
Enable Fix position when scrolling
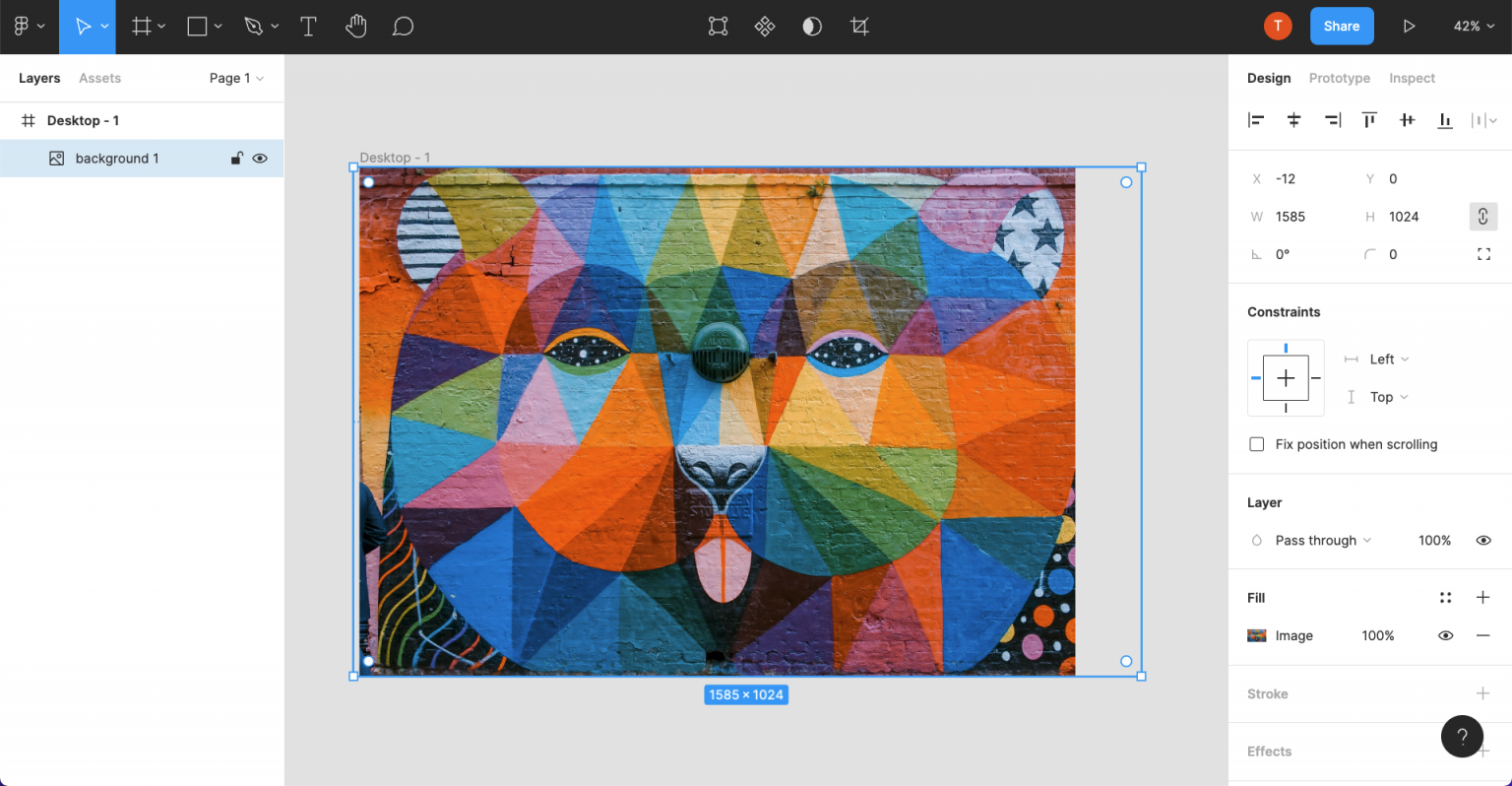point(1257,444)
